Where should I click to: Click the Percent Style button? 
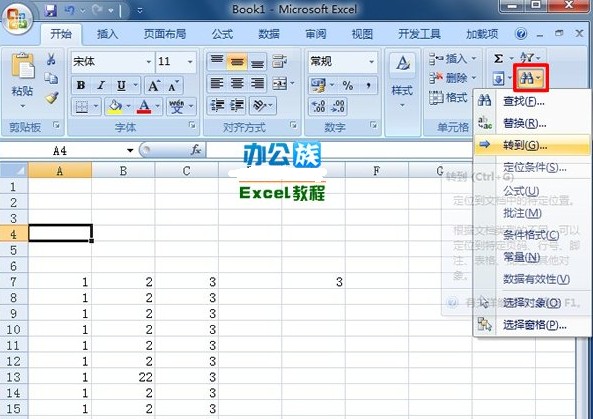[347, 85]
